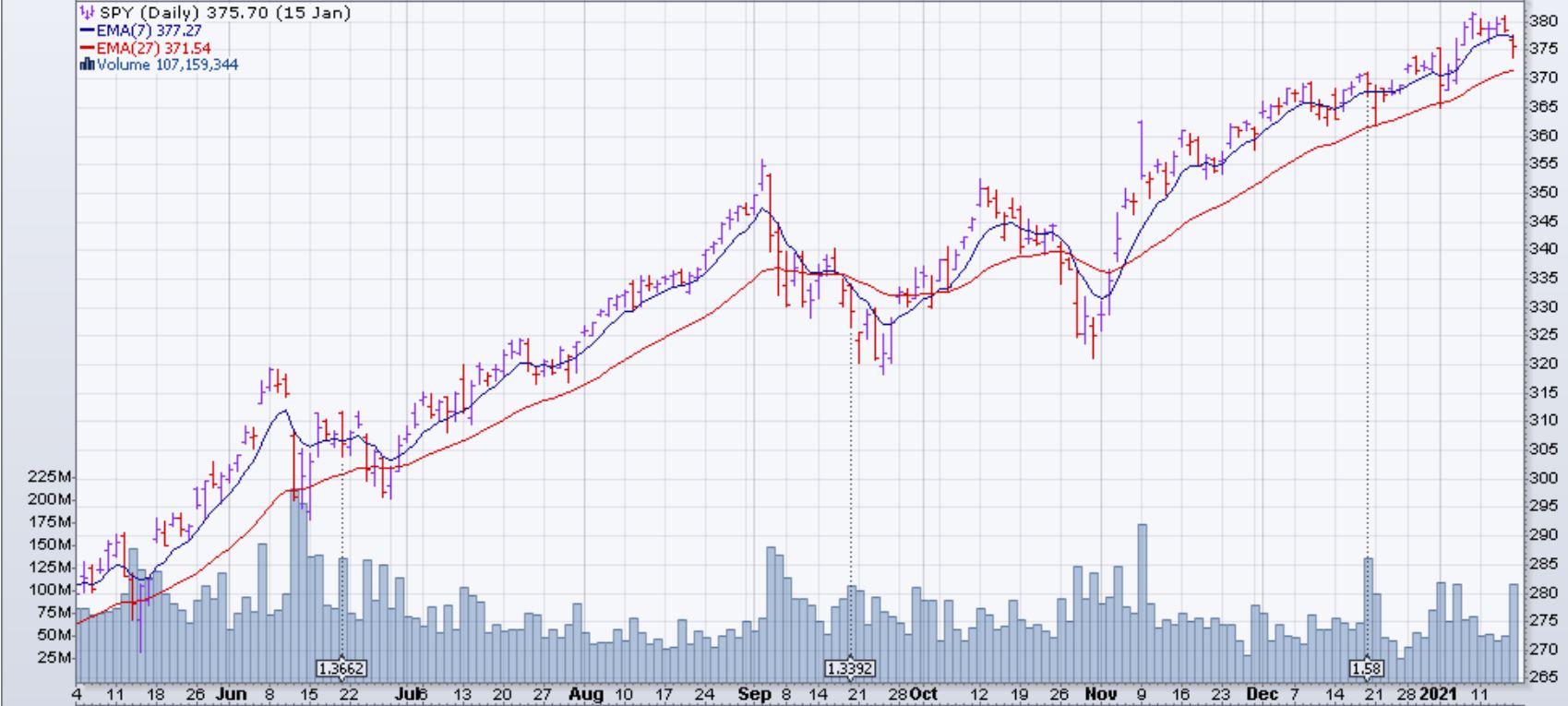1568x706 pixels.
Task: Click the 225M label on volume axis
Action: (52, 476)
